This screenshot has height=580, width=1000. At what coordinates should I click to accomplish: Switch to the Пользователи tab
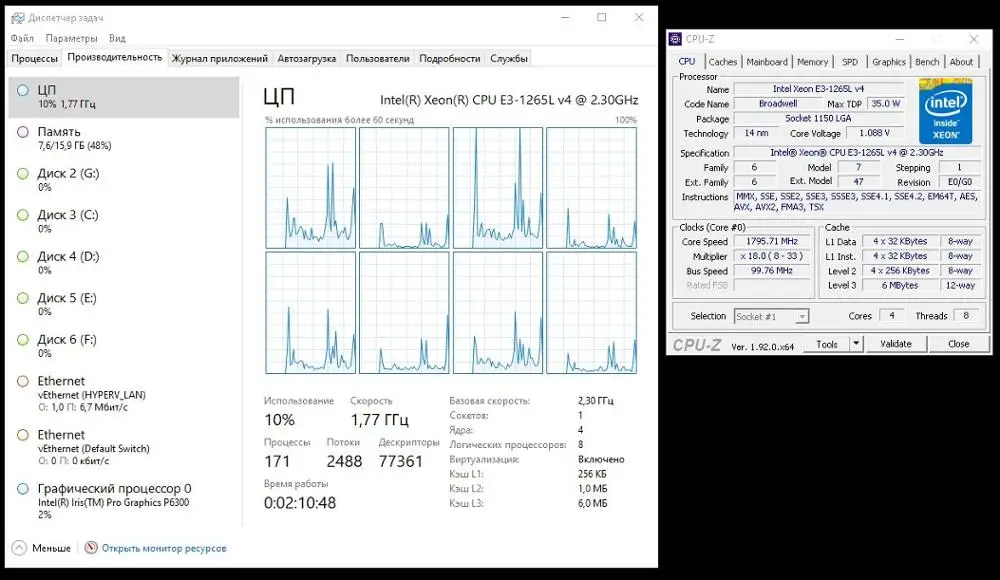(x=378, y=59)
